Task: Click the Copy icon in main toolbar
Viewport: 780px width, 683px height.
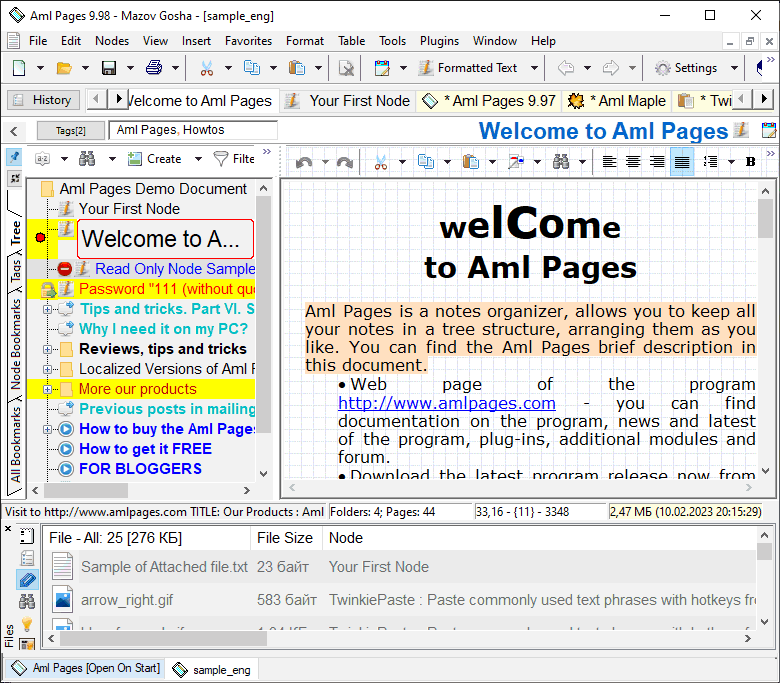Action: coord(252,68)
